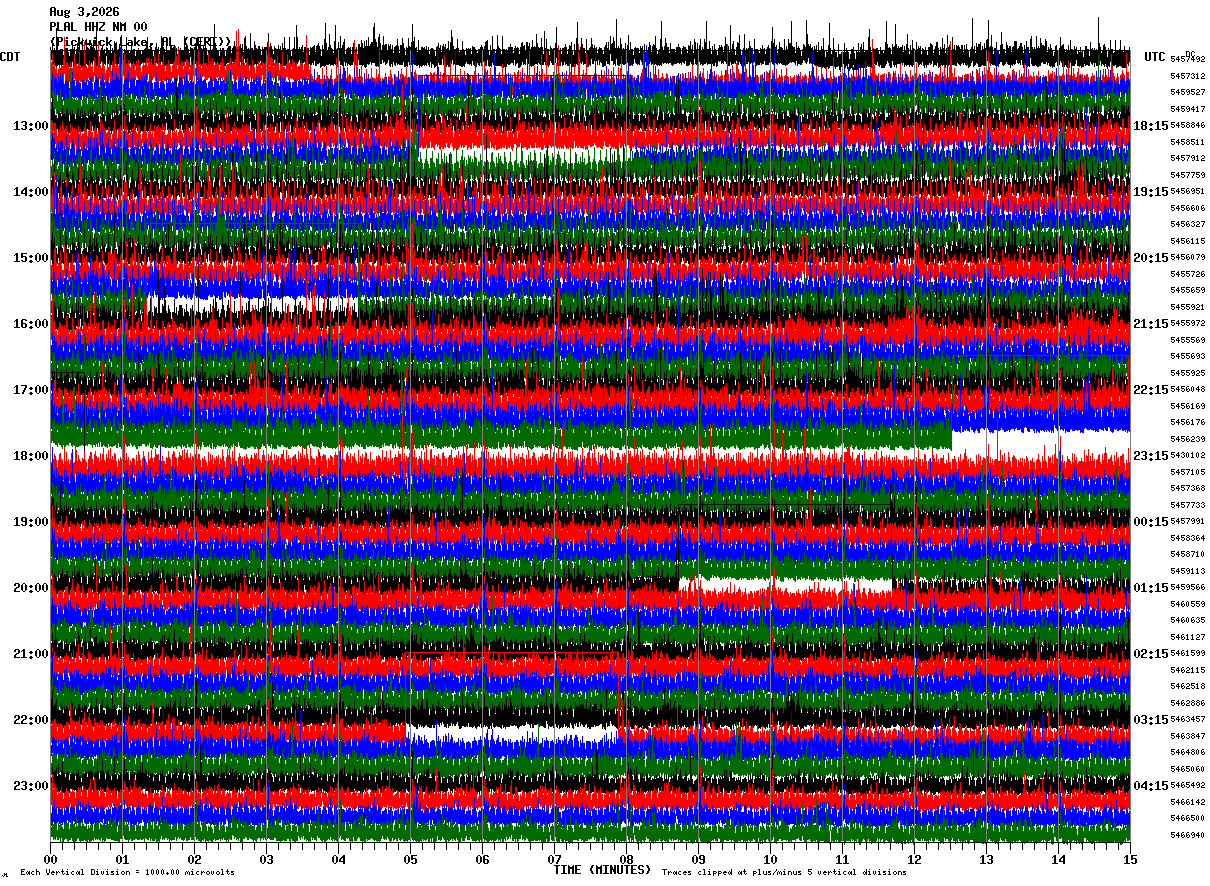Image resolution: width=1210 pixels, height=886 pixels.
Task: Select the DC offset value 5456048
Action: pos(1187,389)
